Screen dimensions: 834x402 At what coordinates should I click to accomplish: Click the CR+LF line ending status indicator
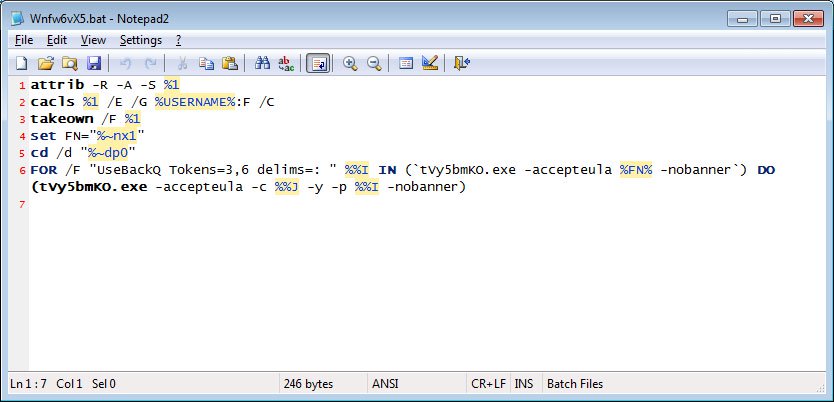(x=488, y=383)
